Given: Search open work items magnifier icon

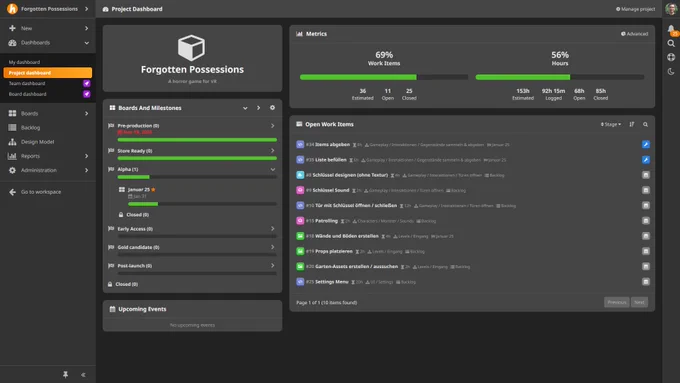Looking at the screenshot, I should coord(645,124).
